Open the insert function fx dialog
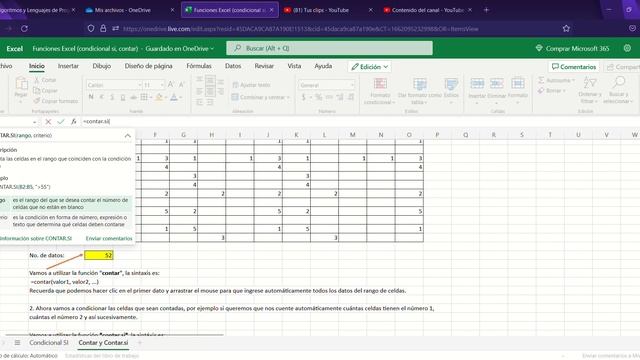640x360 pixels. [73, 122]
